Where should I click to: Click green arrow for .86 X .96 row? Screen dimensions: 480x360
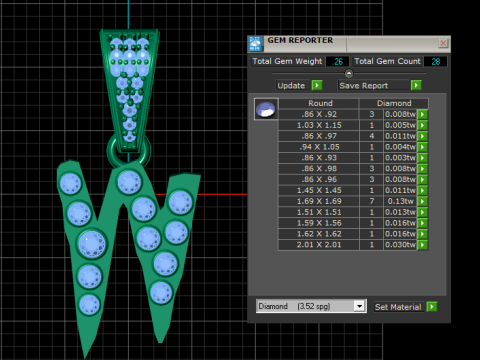click(x=422, y=180)
